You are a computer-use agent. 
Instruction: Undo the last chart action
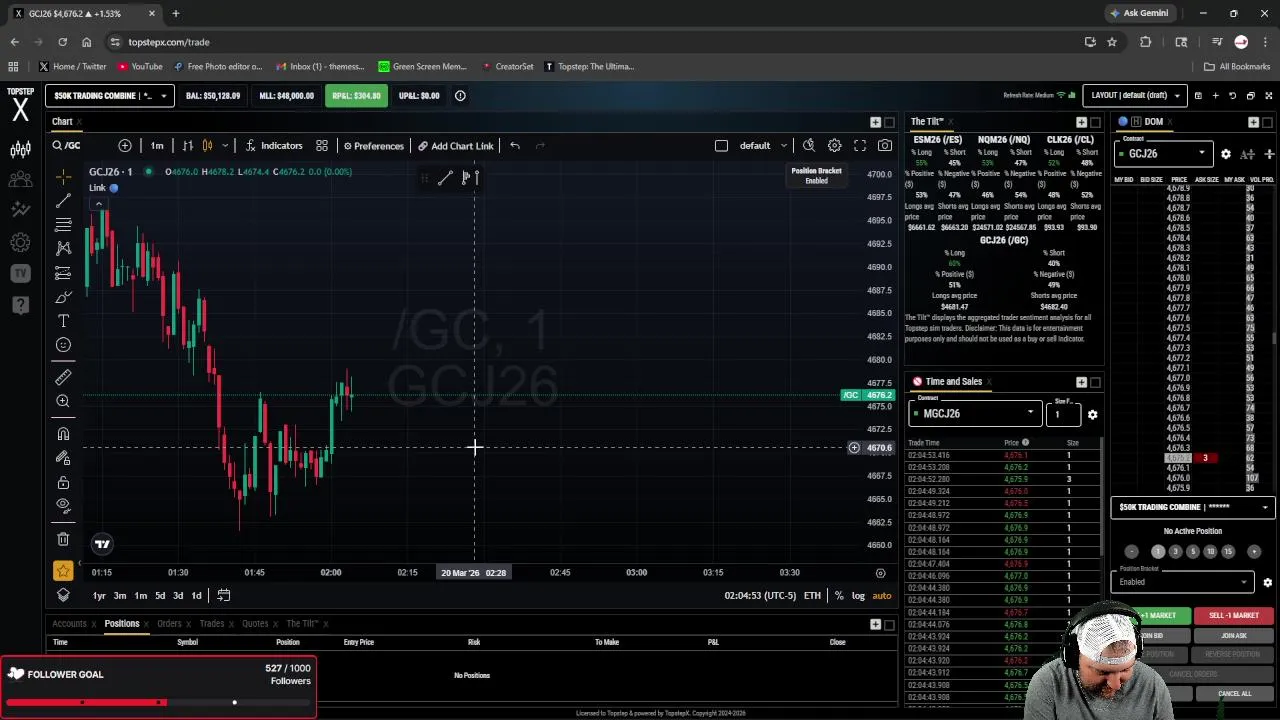tap(515, 146)
